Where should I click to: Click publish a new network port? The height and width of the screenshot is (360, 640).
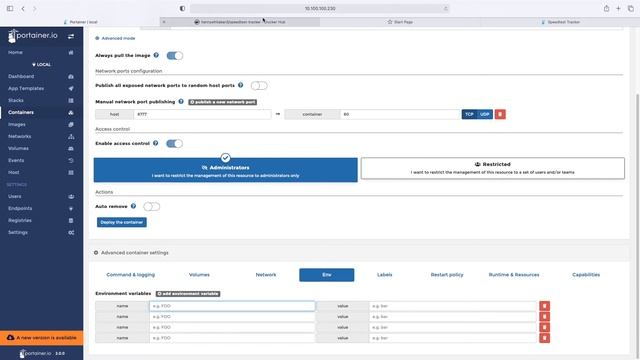point(222,102)
